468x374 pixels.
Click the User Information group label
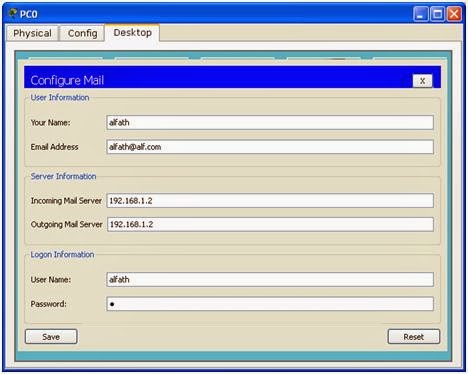[60, 97]
